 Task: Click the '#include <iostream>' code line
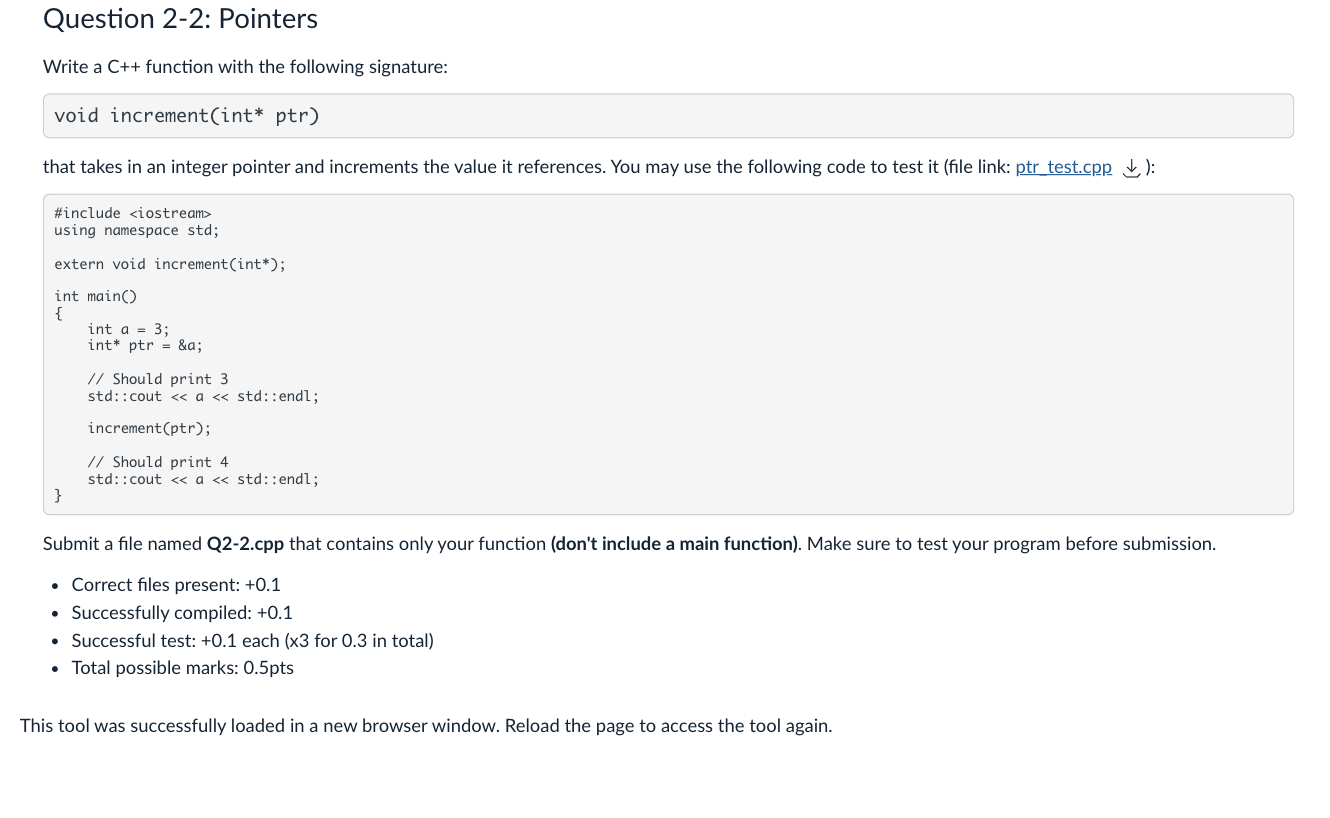(x=133, y=213)
